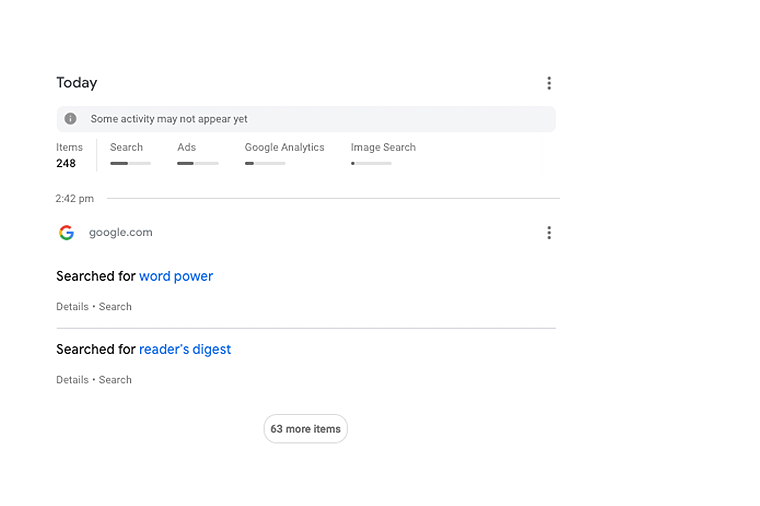
Task: View Details for the word power search
Action: tap(72, 307)
